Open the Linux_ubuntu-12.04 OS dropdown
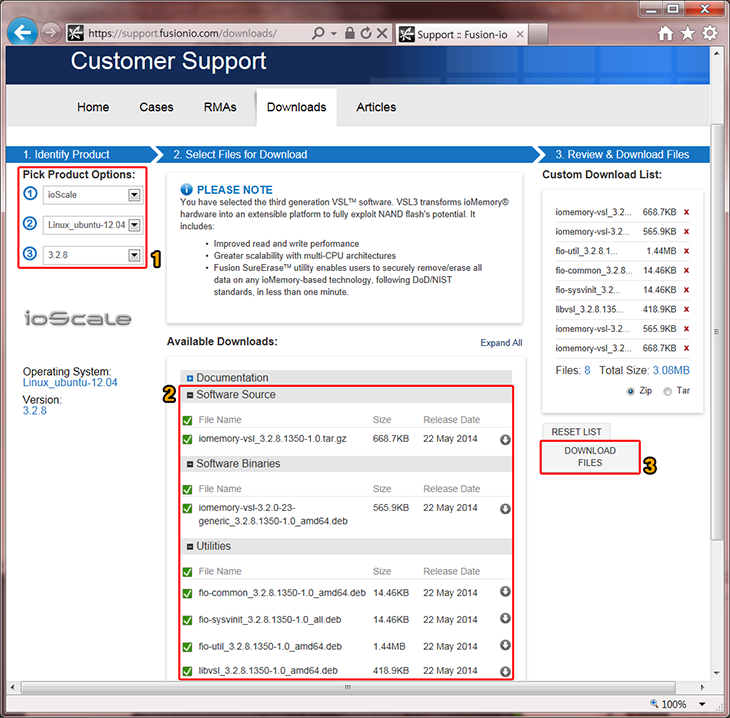The height and width of the screenshot is (718, 730). tap(134, 225)
